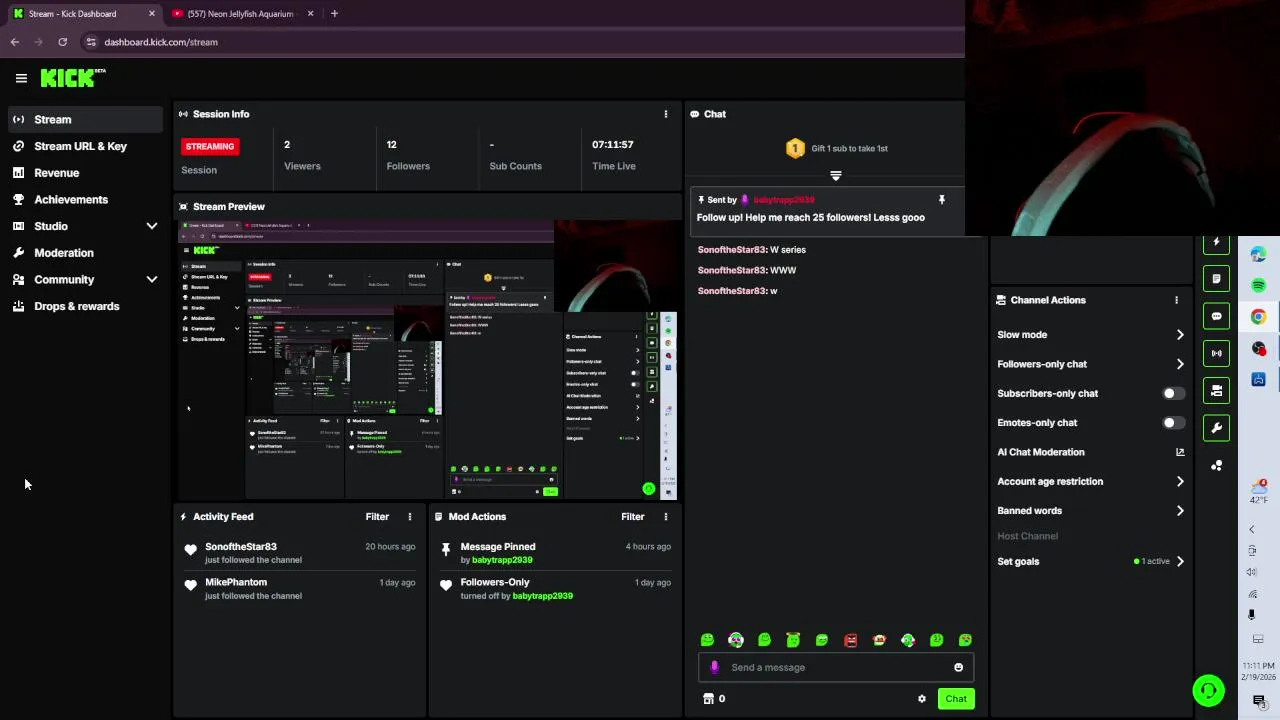Click the Chrome icon in the taskbar
Viewport: 1280px width, 720px height.
pos(1258,317)
